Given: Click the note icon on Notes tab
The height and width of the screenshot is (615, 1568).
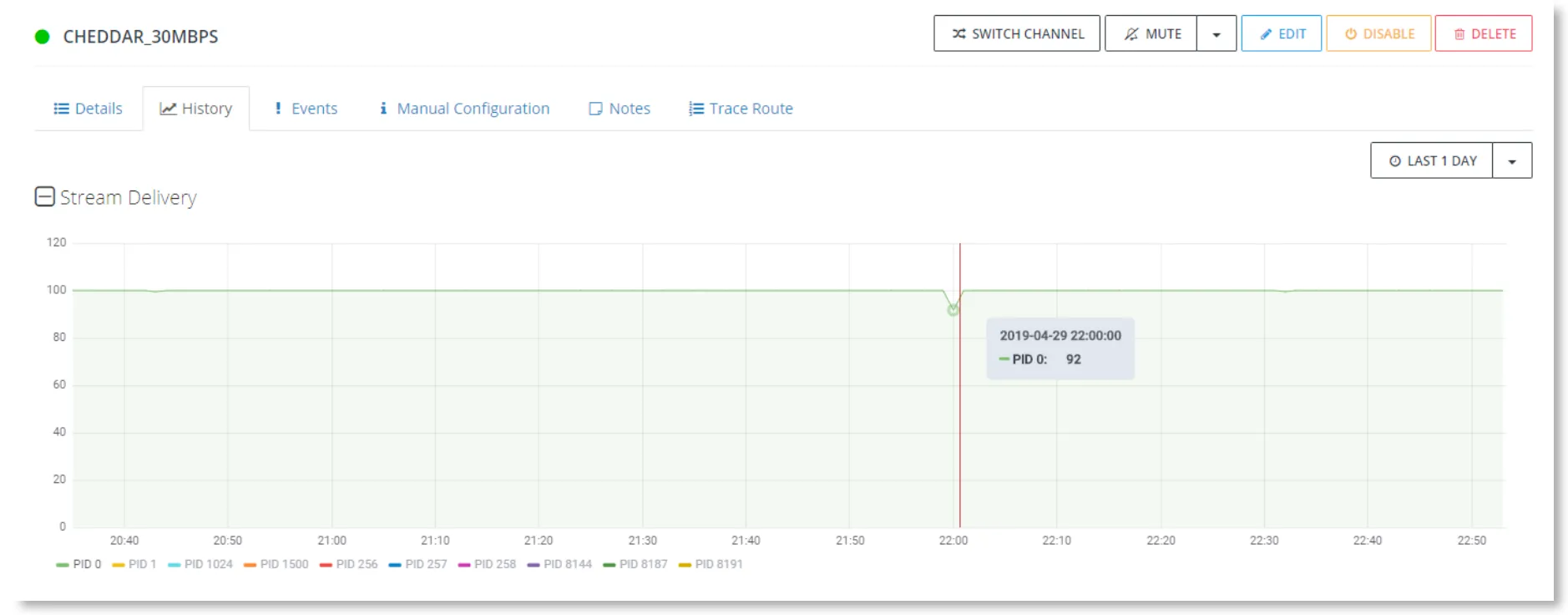Looking at the screenshot, I should (595, 109).
